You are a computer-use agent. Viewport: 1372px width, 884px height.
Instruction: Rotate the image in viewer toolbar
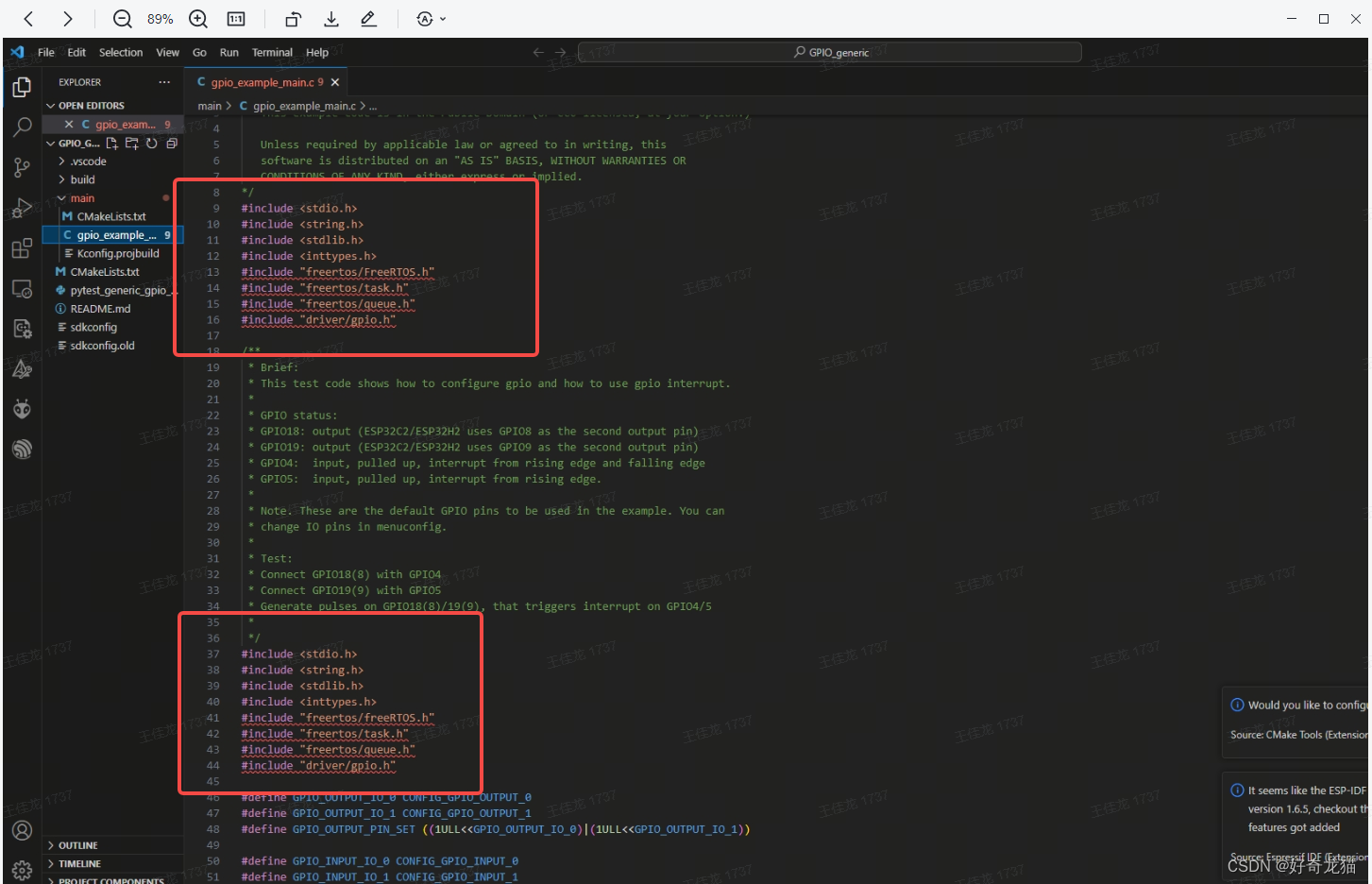click(x=294, y=19)
